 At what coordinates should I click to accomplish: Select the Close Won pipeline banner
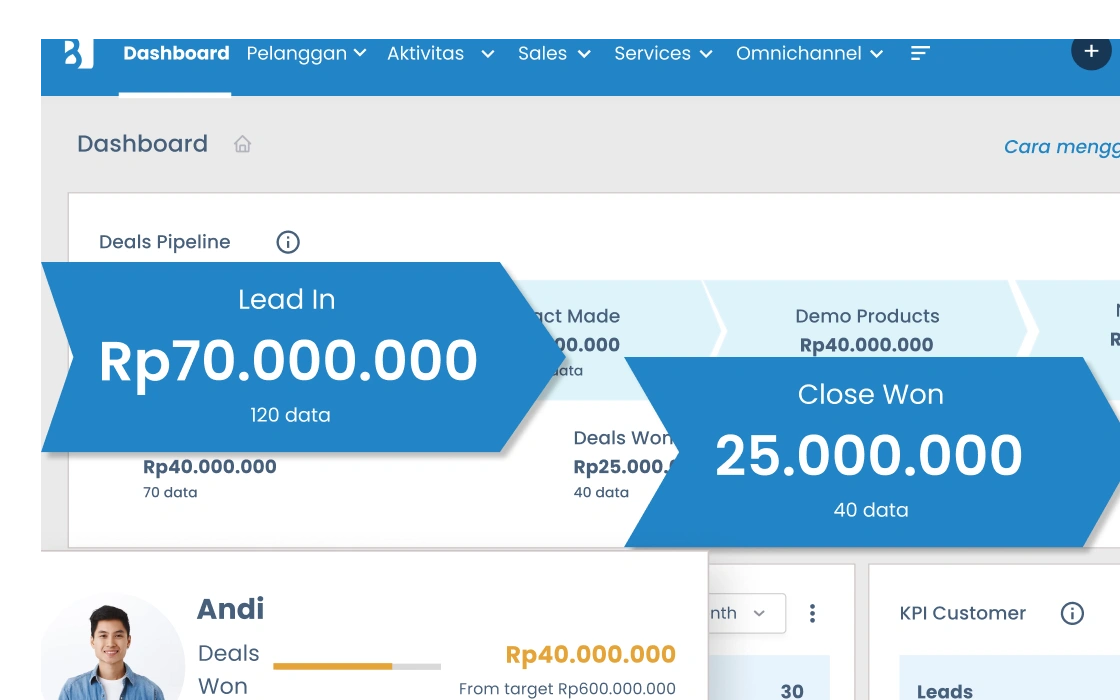[871, 452]
